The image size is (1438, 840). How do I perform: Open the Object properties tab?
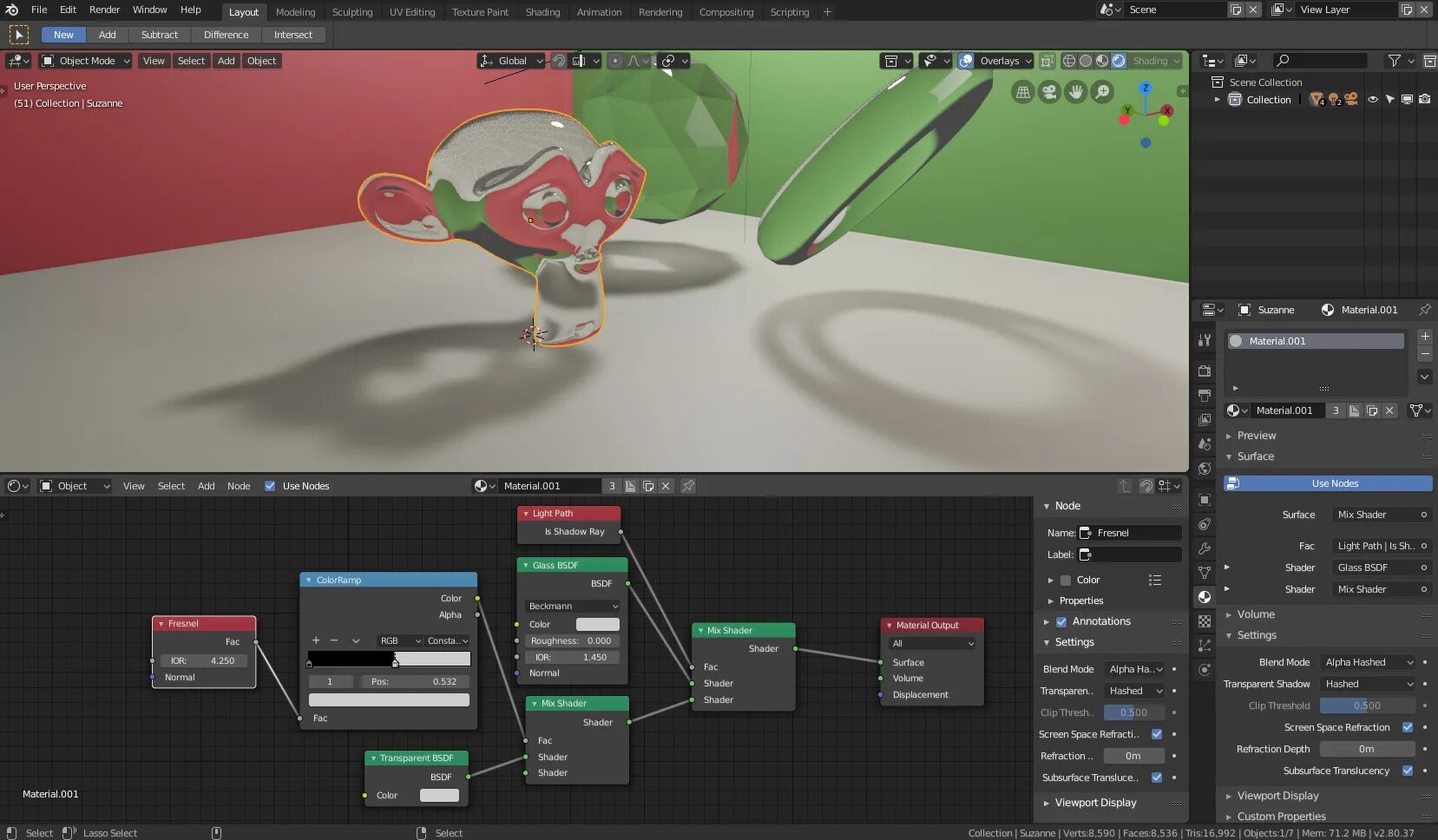tap(1204, 500)
